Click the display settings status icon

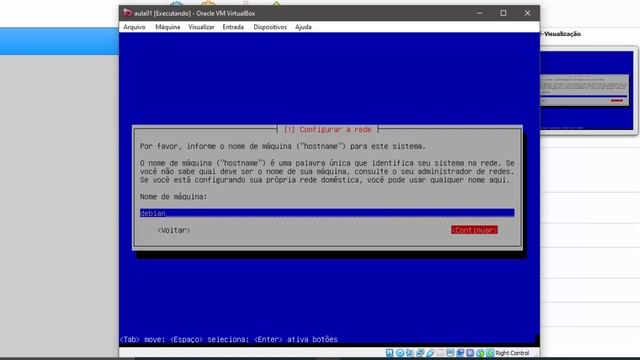point(451,353)
